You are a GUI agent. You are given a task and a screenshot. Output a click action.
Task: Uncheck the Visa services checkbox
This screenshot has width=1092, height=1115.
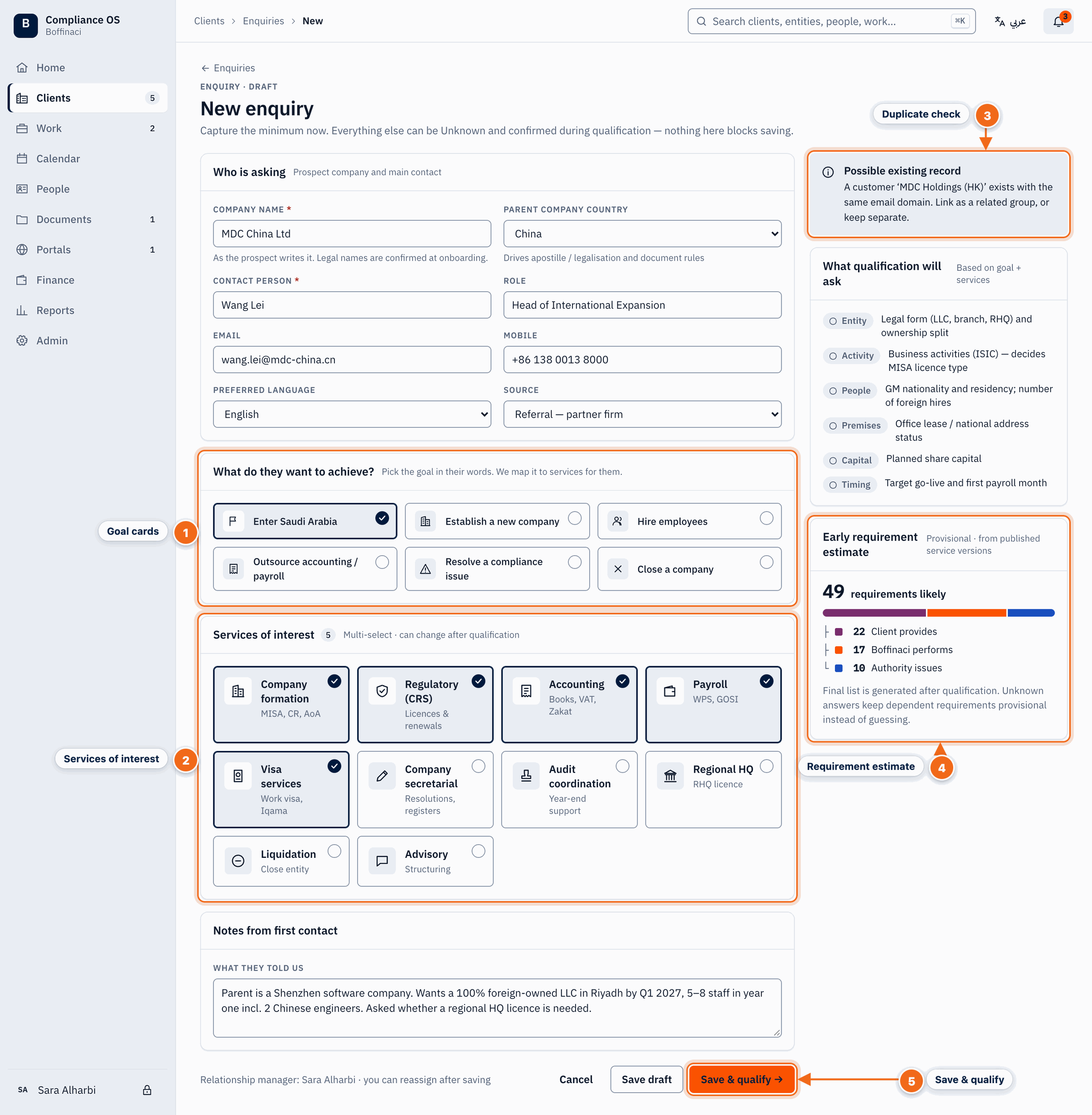334,765
